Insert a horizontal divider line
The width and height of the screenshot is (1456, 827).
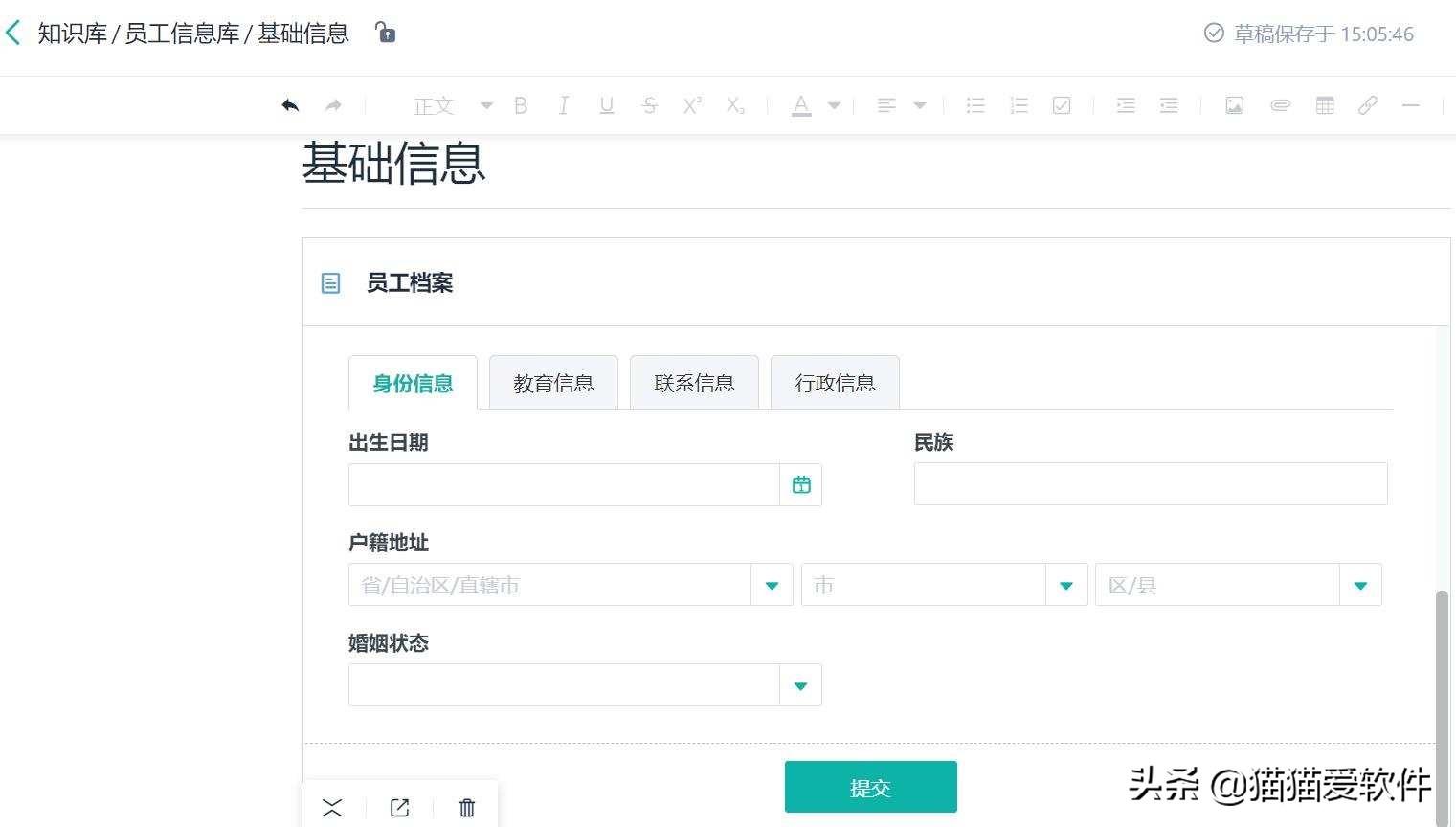tap(1412, 105)
